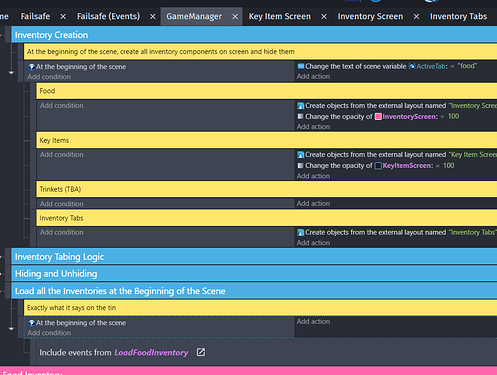Select the Key Items comment
Screen dimensions: 497x375
pos(267,140)
